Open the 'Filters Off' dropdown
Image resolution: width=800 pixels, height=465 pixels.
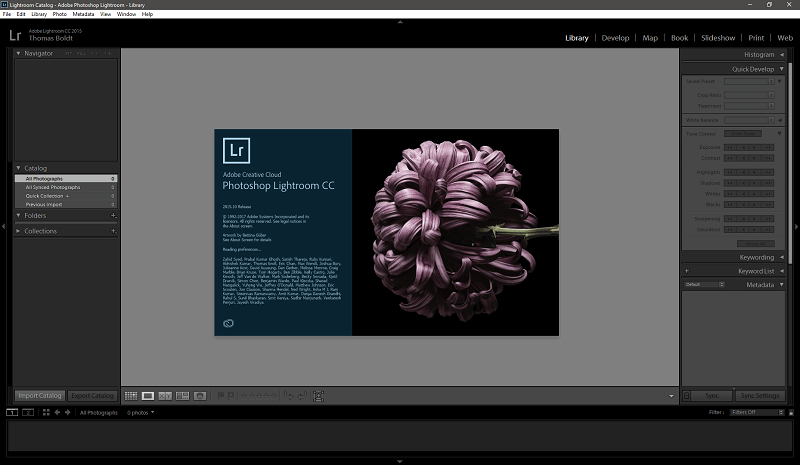pyautogui.click(x=757, y=412)
